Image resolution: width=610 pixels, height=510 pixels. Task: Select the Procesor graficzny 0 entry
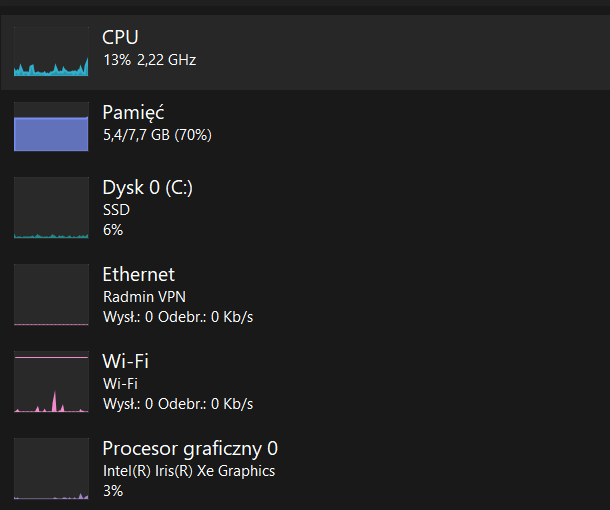[x=190, y=448]
